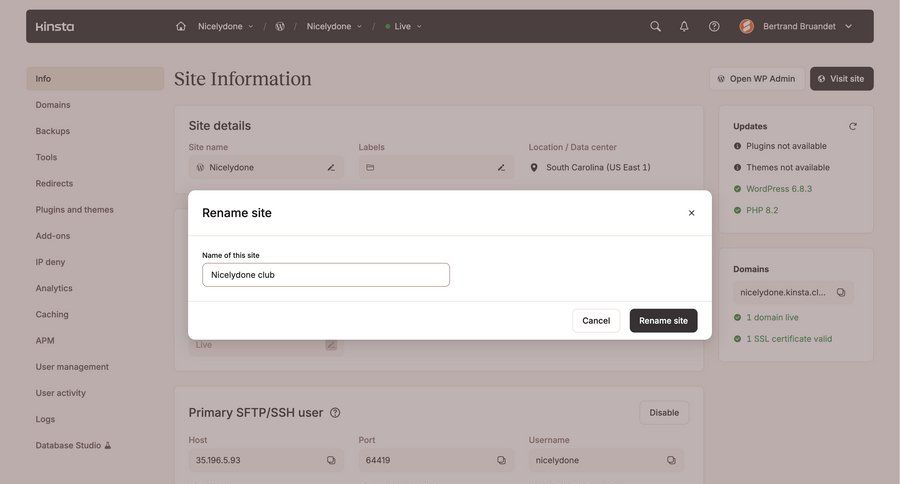
Task: Expand the first Nicelydone company dropdown
Action: click(225, 26)
